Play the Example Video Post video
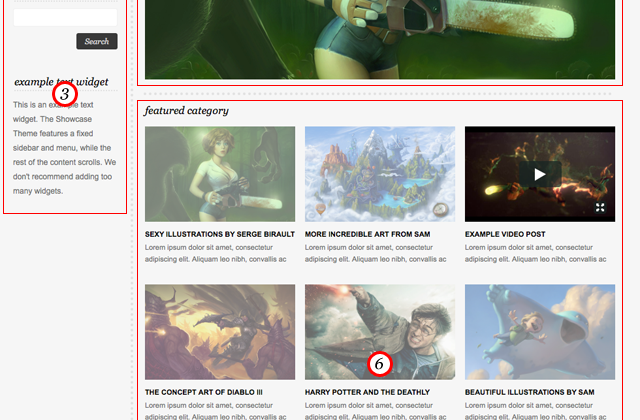This screenshot has height=420, width=640. coord(540,174)
